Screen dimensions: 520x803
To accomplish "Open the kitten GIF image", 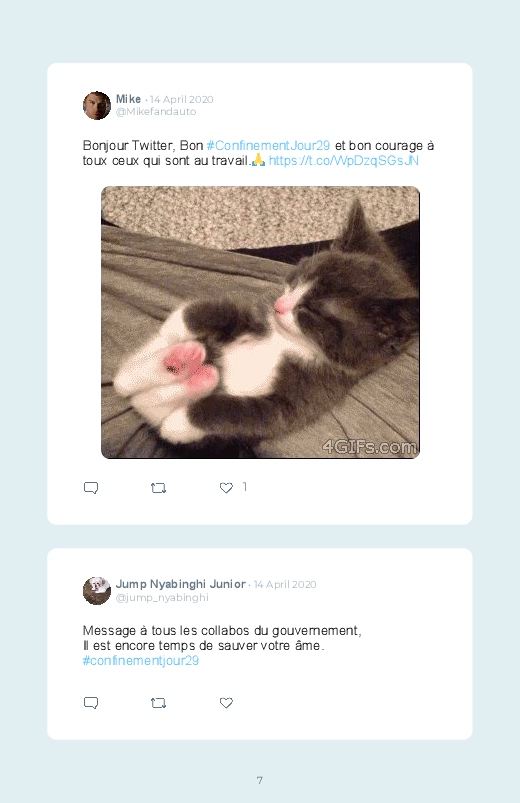I will point(260,322).
